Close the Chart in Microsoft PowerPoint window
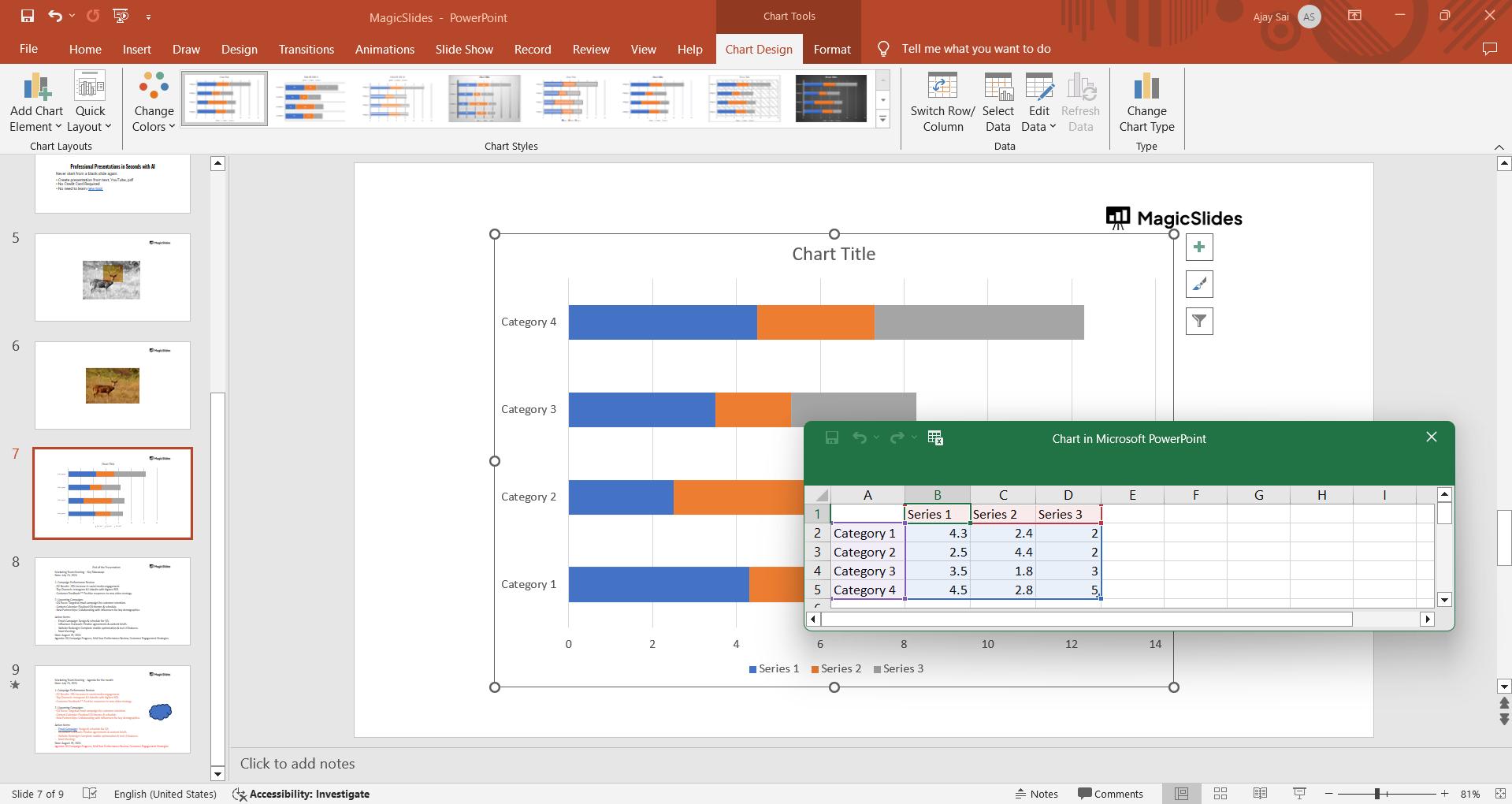 1432,437
